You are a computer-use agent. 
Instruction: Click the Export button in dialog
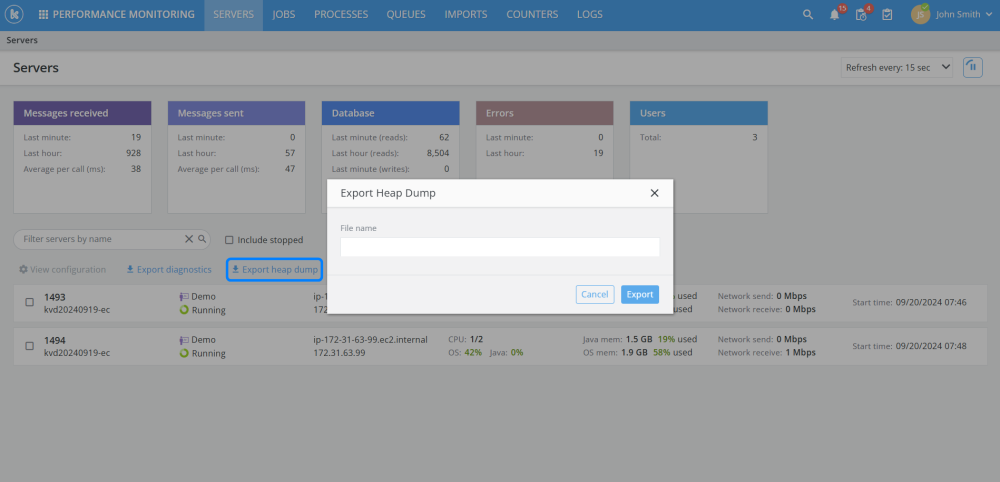coord(640,295)
